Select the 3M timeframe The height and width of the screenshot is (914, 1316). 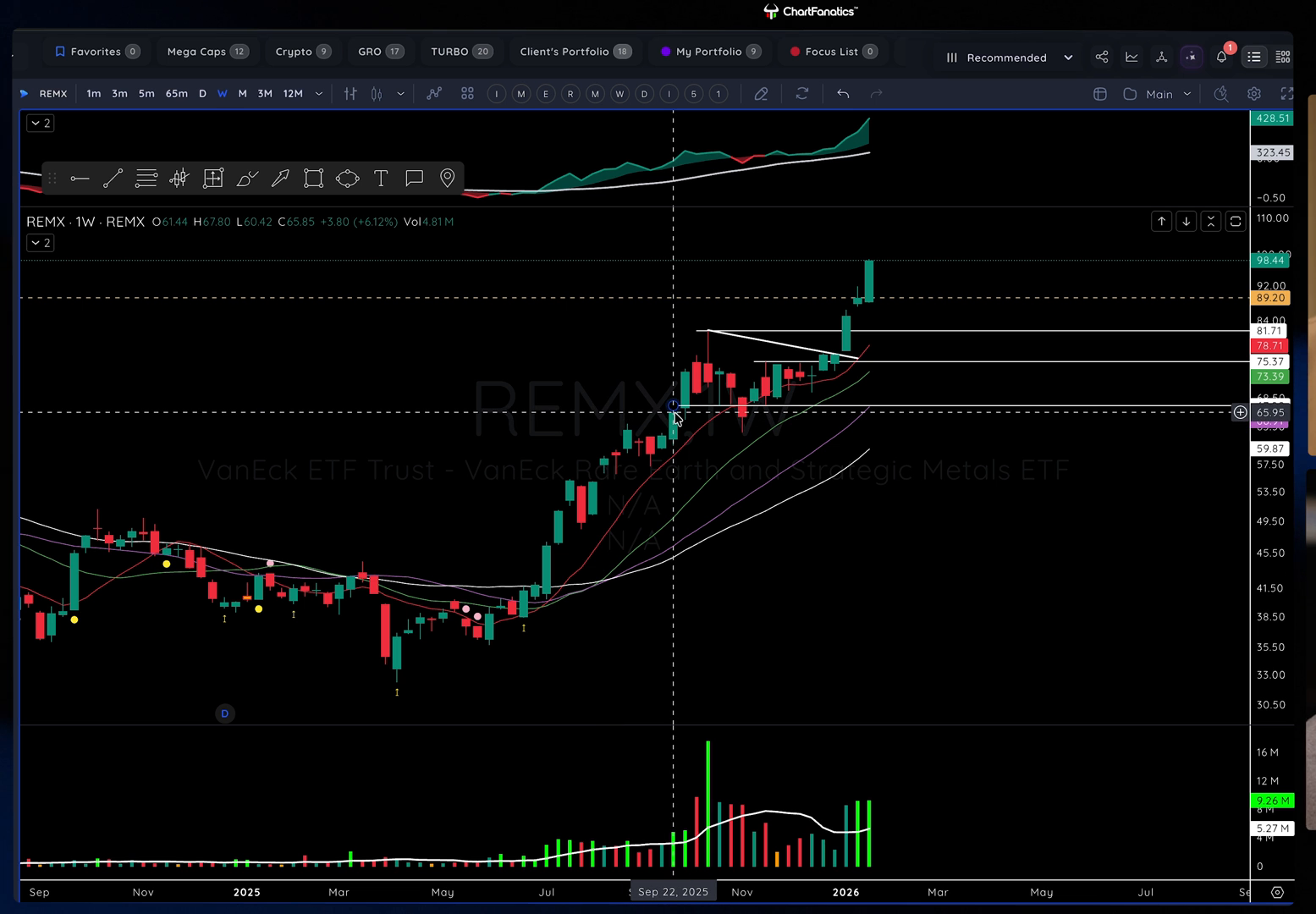[265, 94]
